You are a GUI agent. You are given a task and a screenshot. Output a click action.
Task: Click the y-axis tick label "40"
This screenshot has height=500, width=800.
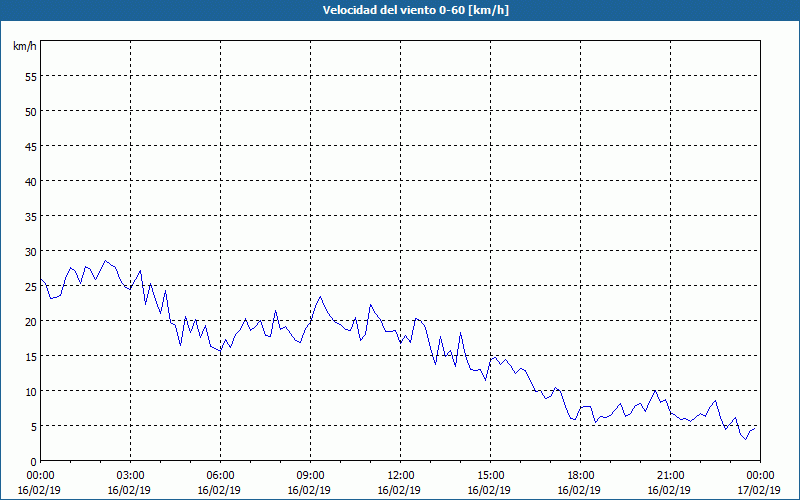31,182
